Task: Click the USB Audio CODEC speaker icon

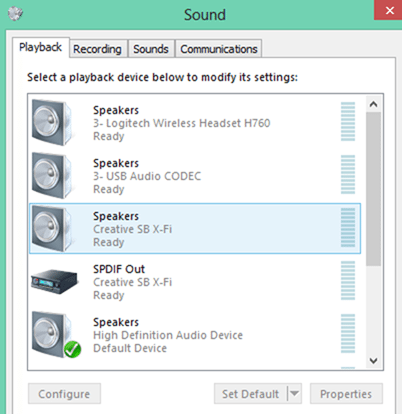Action: [x=52, y=176]
